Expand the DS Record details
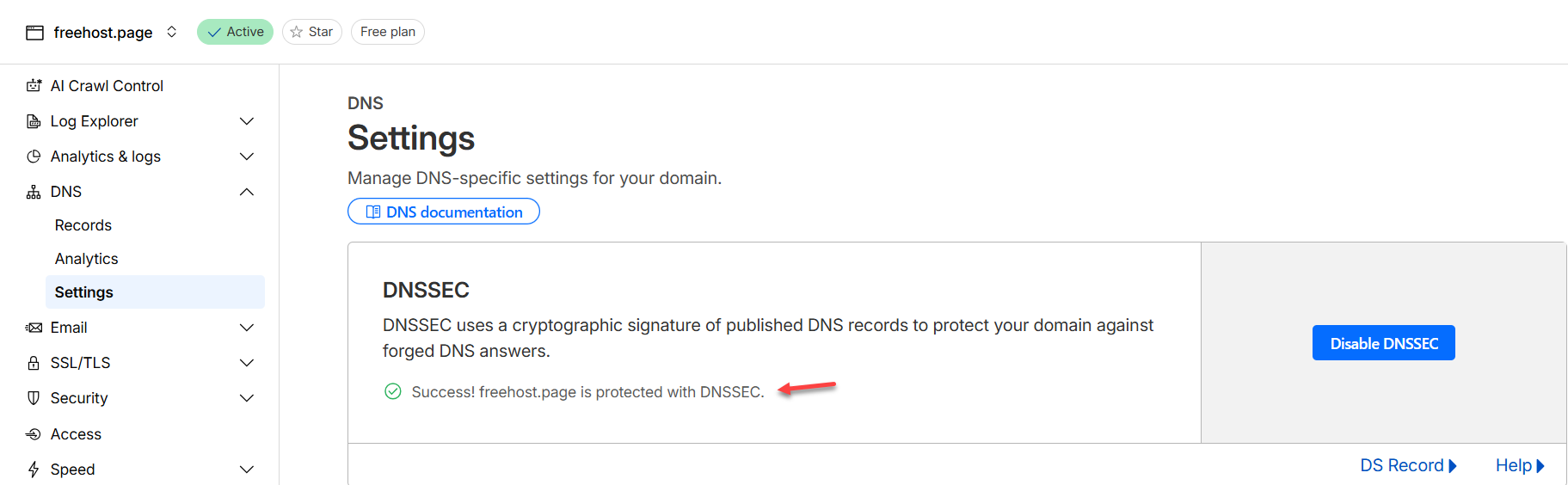This screenshot has height=485, width=1568. 1408,465
